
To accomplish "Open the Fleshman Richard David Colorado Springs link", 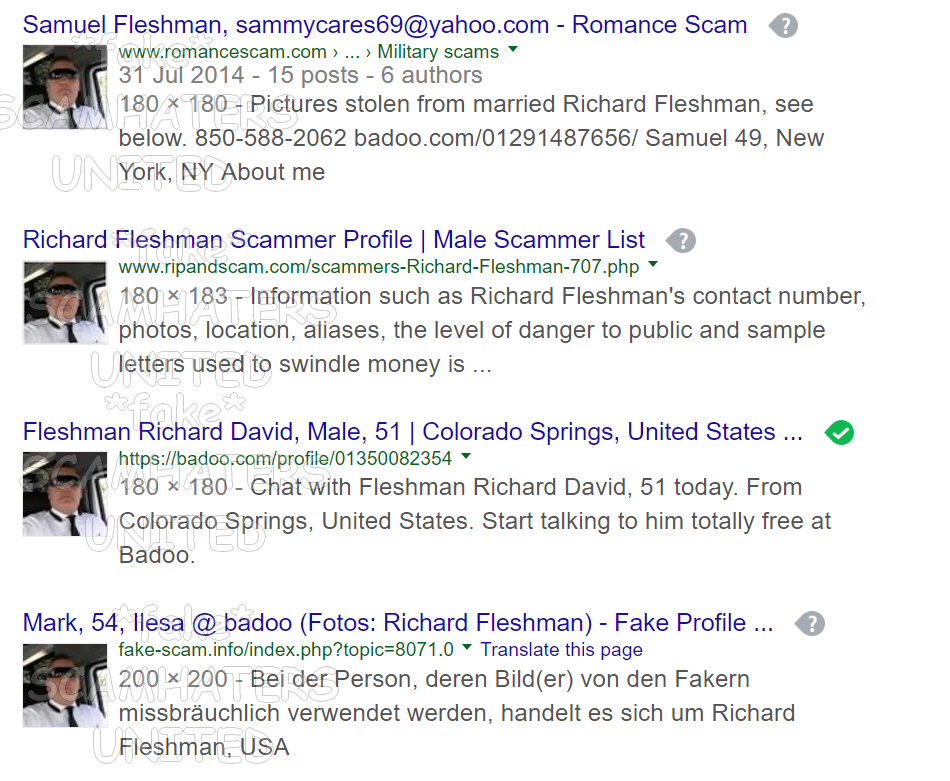I will [x=410, y=431].
